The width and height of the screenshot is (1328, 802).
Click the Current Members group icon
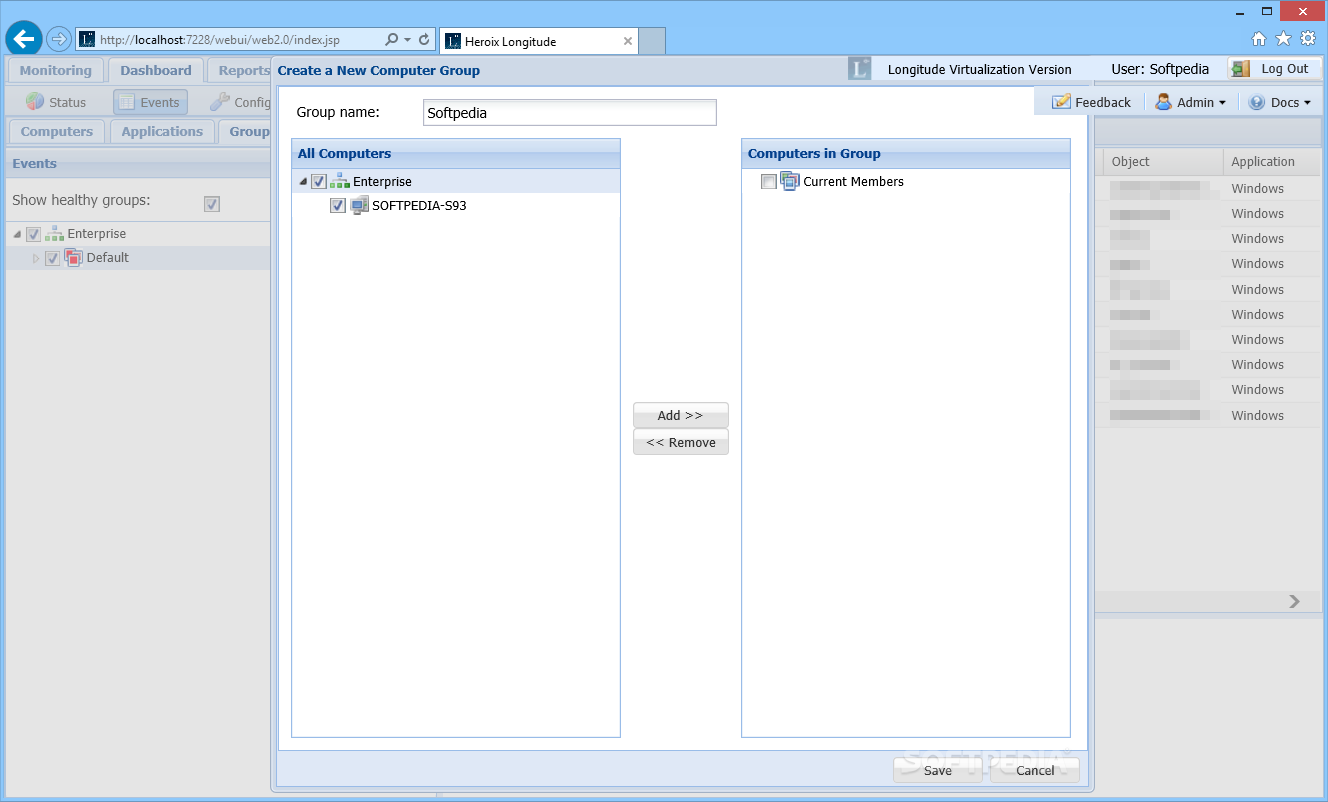pyautogui.click(x=790, y=181)
